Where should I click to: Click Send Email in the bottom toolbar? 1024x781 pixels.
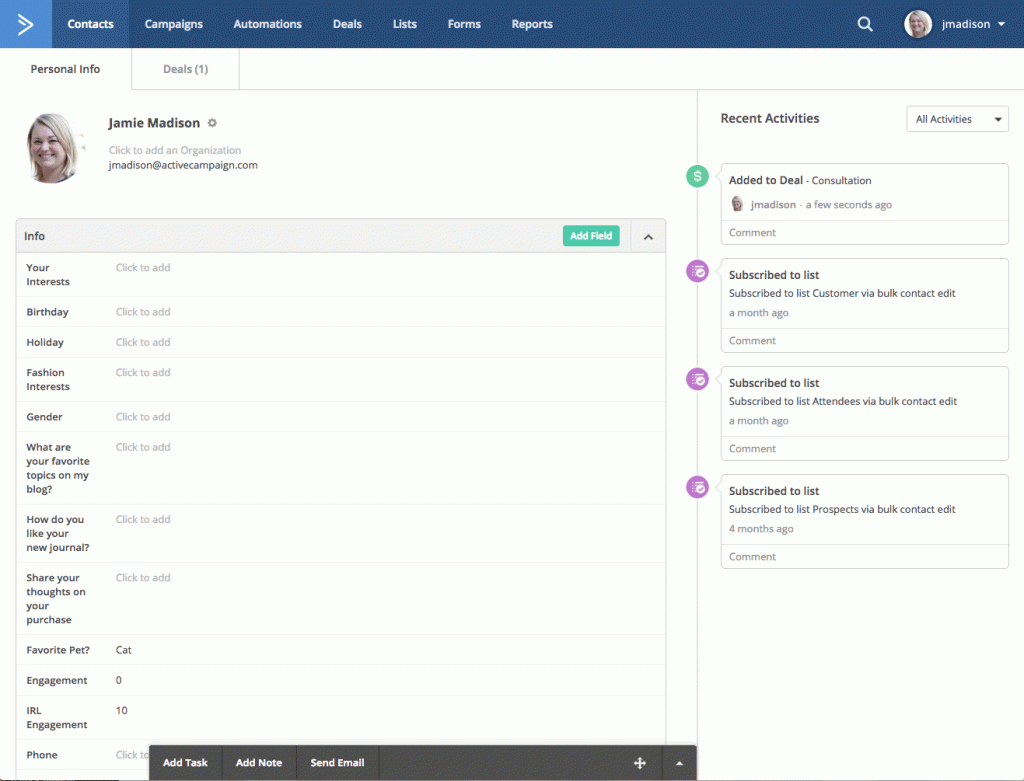pyautogui.click(x=337, y=763)
